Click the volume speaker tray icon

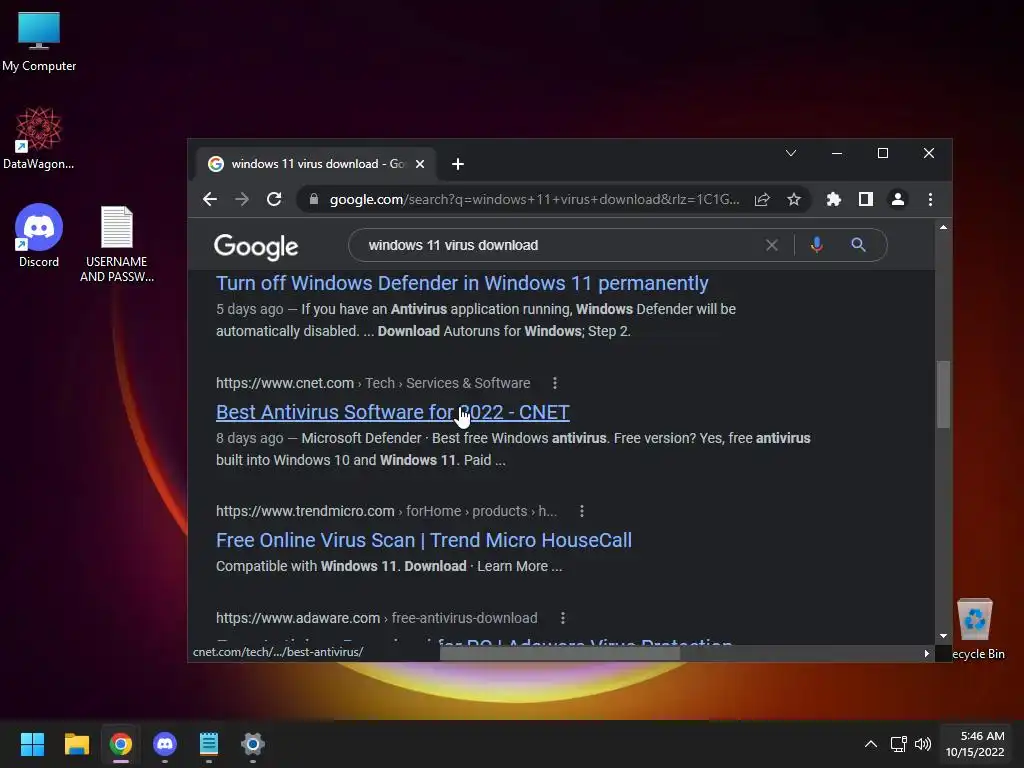coord(923,744)
